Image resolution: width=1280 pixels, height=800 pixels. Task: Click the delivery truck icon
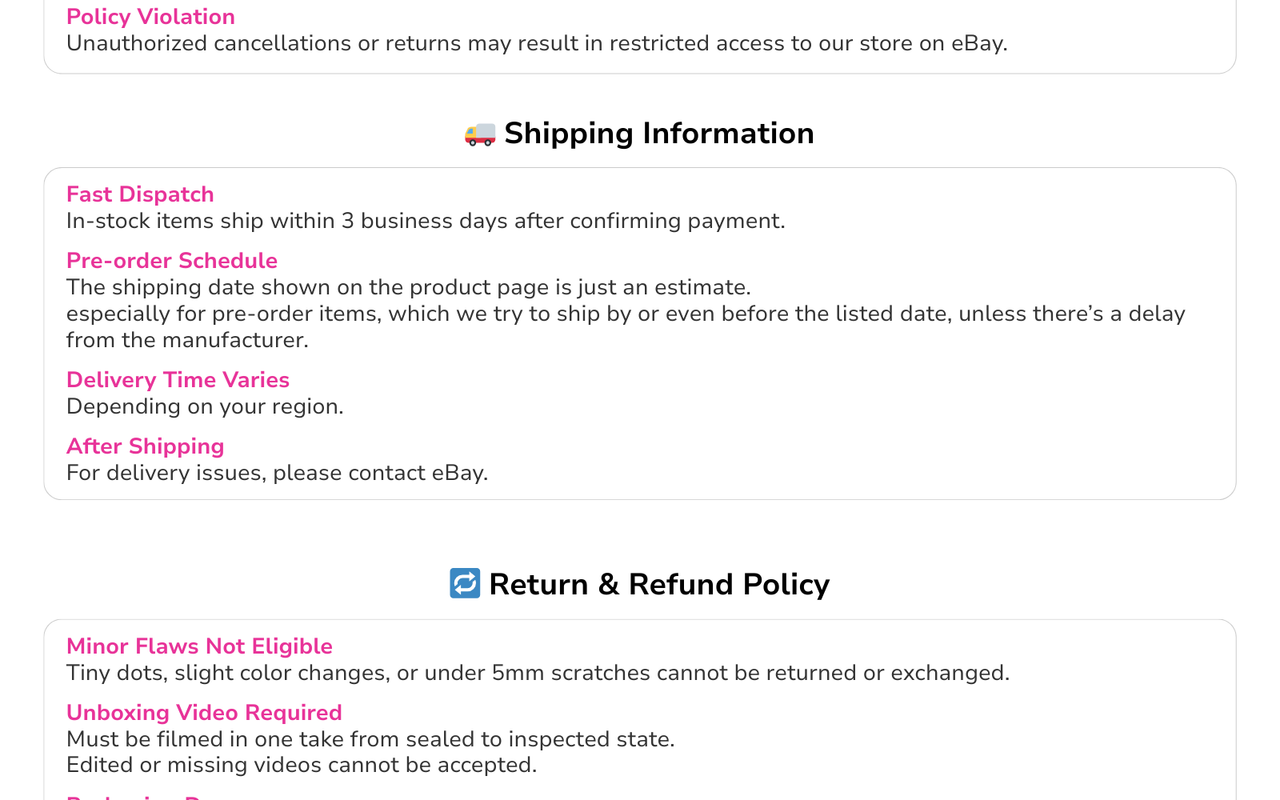[x=480, y=134]
